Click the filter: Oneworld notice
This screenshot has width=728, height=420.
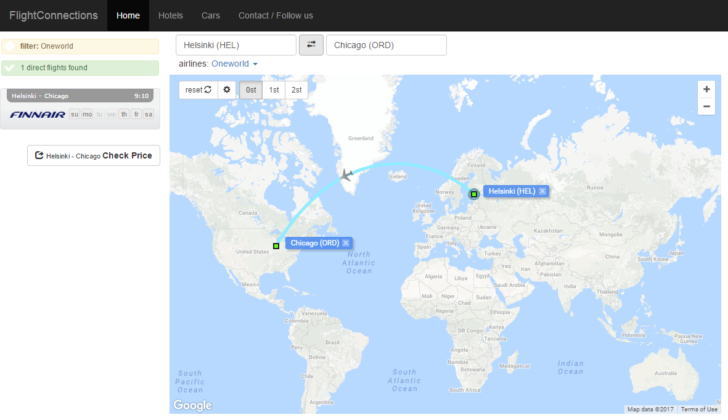(80, 46)
